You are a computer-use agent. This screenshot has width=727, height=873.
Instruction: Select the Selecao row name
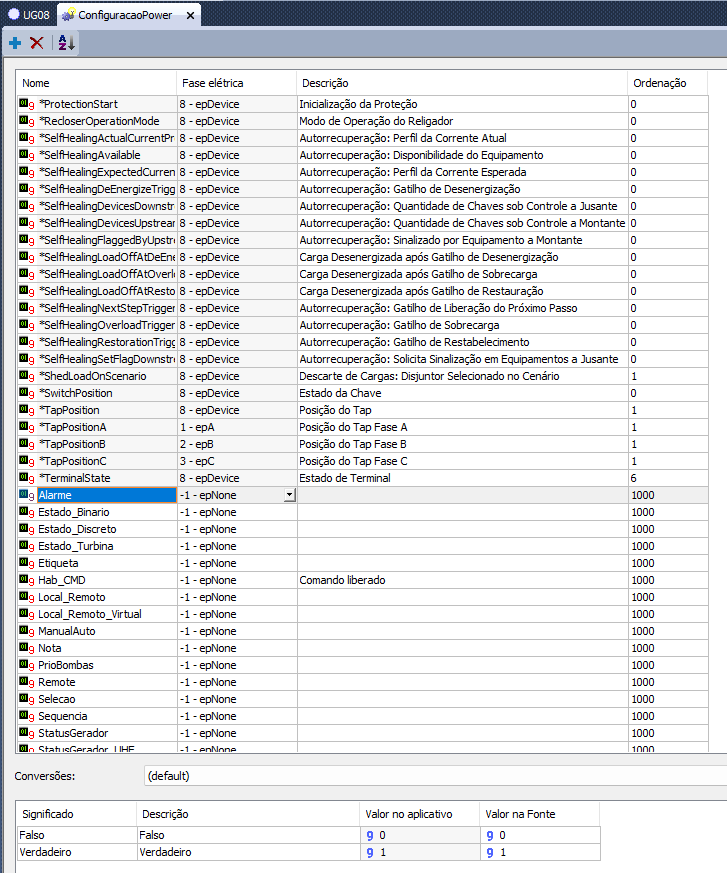(x=56, y=699)
